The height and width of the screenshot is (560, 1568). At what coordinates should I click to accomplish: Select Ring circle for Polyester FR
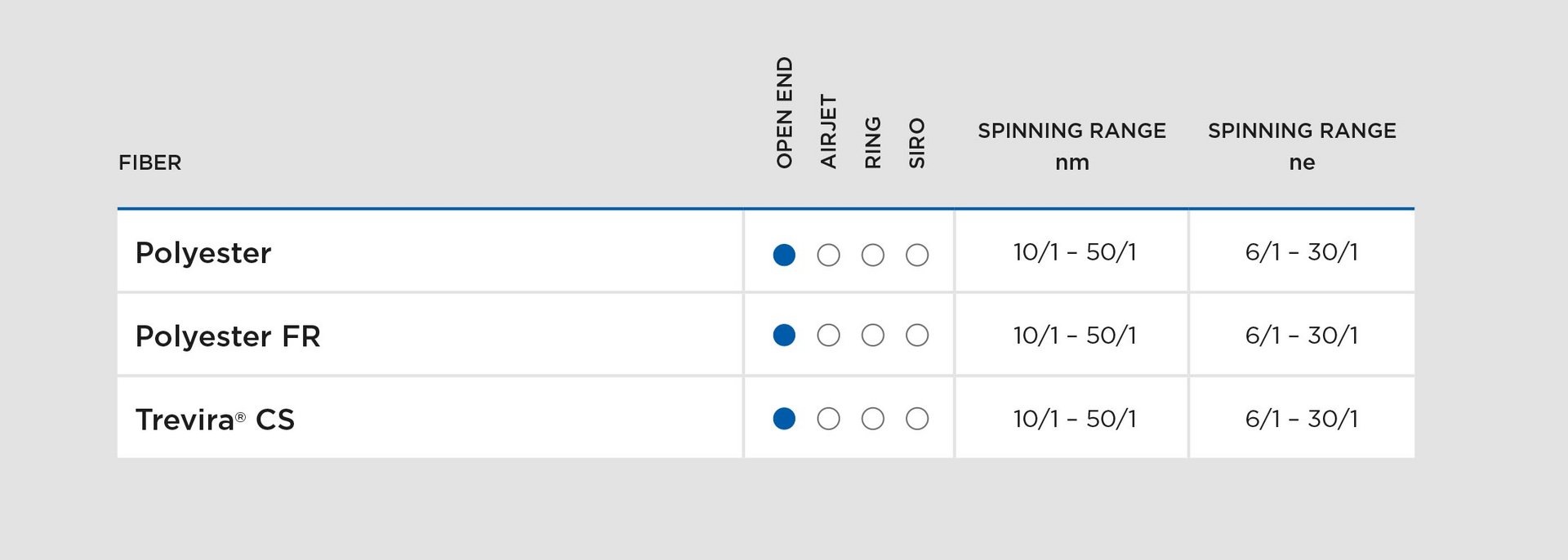coord(873,336)
